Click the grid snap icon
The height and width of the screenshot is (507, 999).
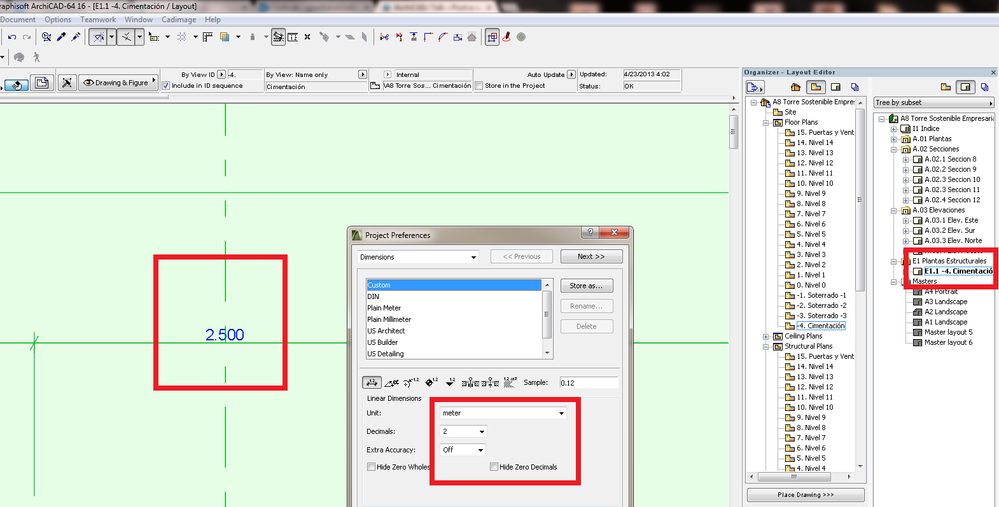182,37
